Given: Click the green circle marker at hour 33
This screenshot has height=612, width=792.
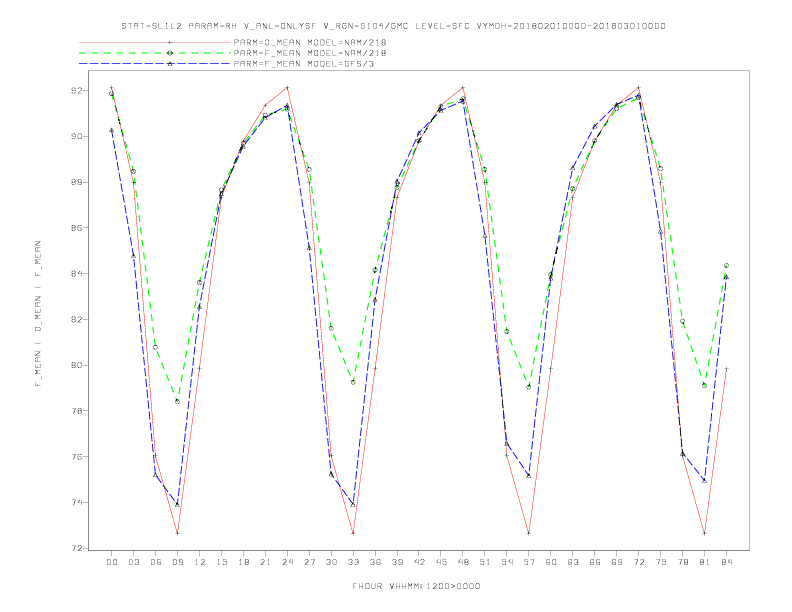Looking at the screenshot, I should [353, 382].
